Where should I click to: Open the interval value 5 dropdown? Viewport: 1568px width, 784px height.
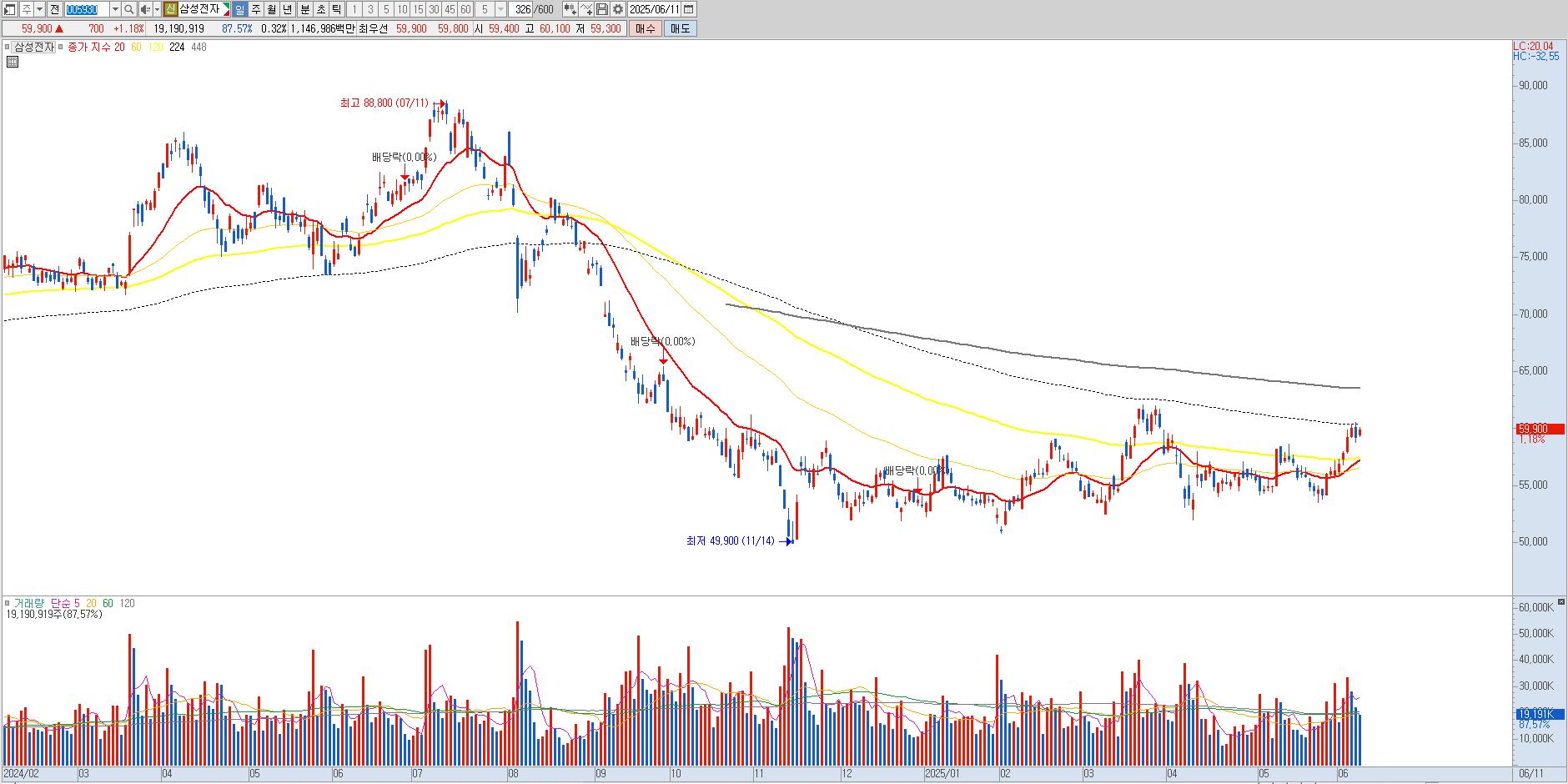500,9
